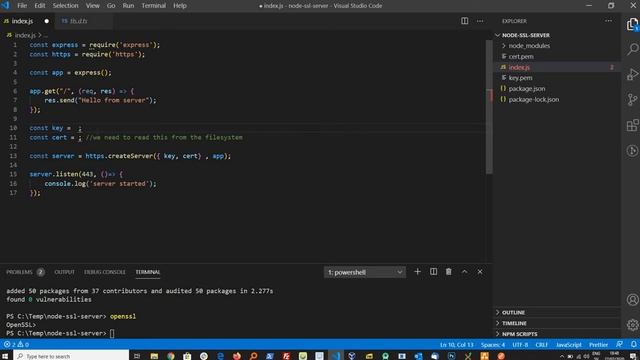Image resolution: width=640 pixels, height=360 pixels.
Task: Open the circular icon below Extensions in activity bar
Action: [632, 151]
